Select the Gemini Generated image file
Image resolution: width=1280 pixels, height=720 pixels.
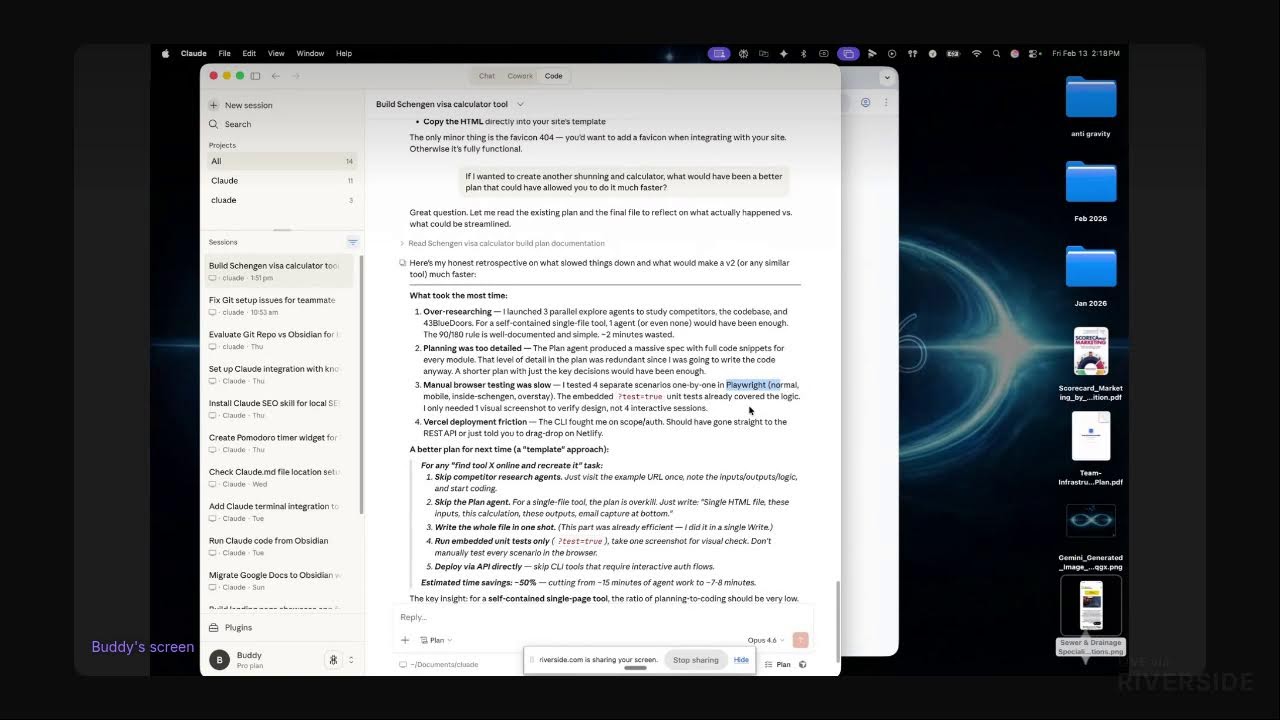click(1091, 521)
